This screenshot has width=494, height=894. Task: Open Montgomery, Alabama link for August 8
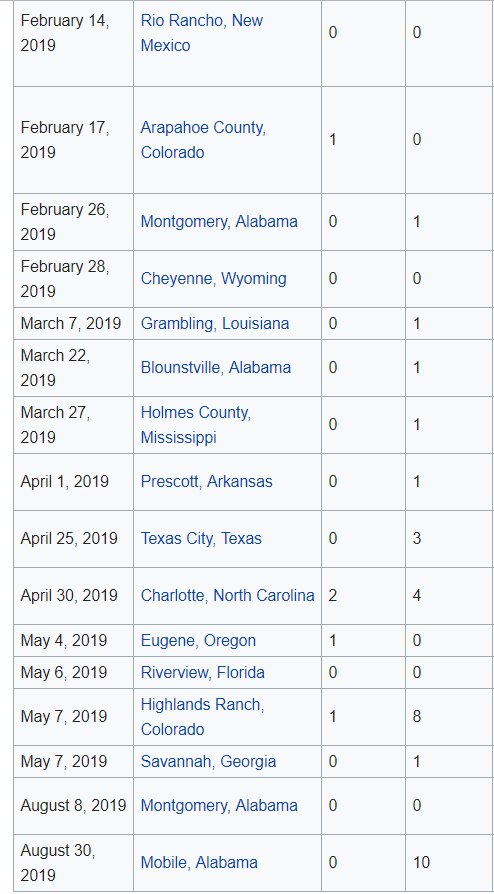pyautogui.click(x=219, y=805)
